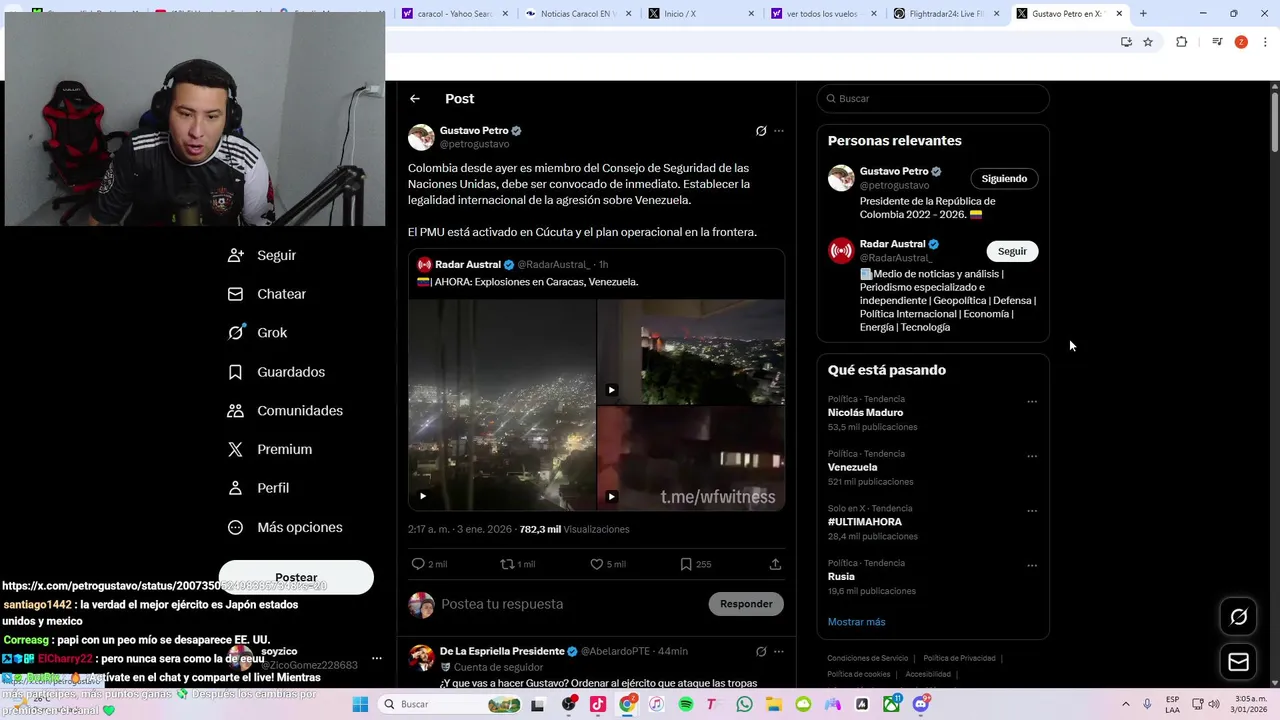Open #ULTIMAHORA trending topic
Screen dimensions: 1280x720
pos(865,522)
